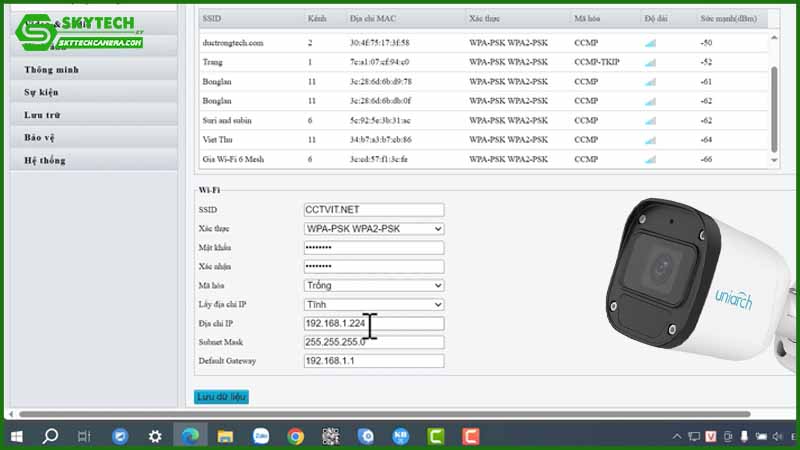Open Task View from the taskbar

84,436
